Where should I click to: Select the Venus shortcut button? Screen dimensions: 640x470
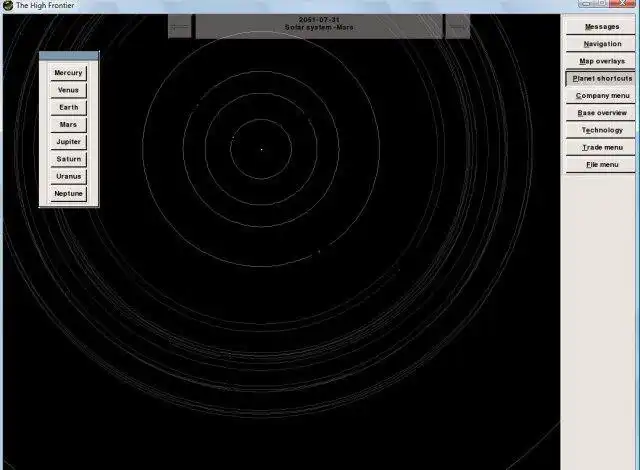click(68, 90)
